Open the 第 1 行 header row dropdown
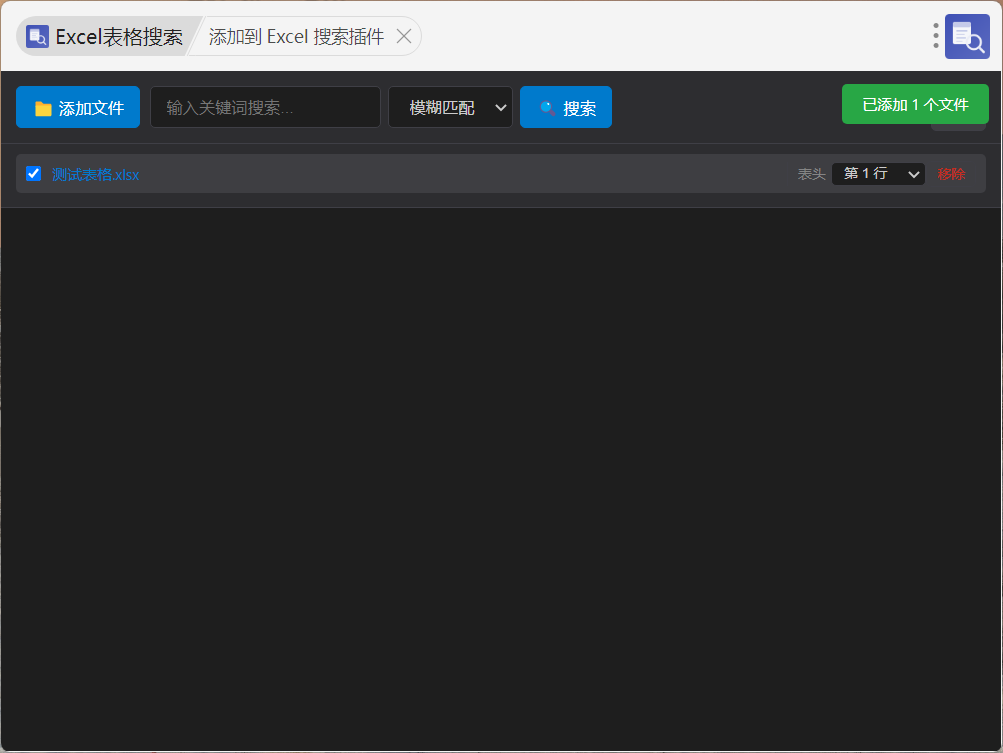The height and width of the screenshot is (753, 1003). 878,173
